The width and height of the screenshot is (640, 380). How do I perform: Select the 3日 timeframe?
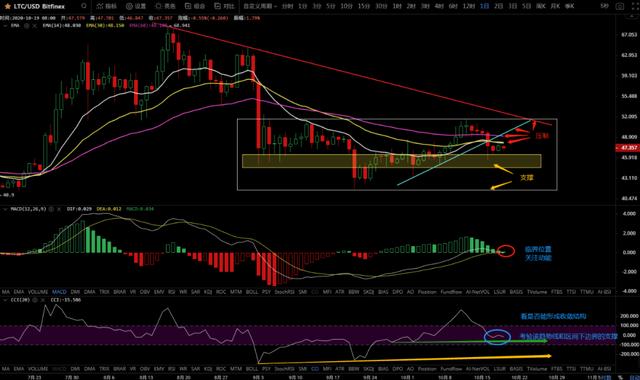click(513, 6)
